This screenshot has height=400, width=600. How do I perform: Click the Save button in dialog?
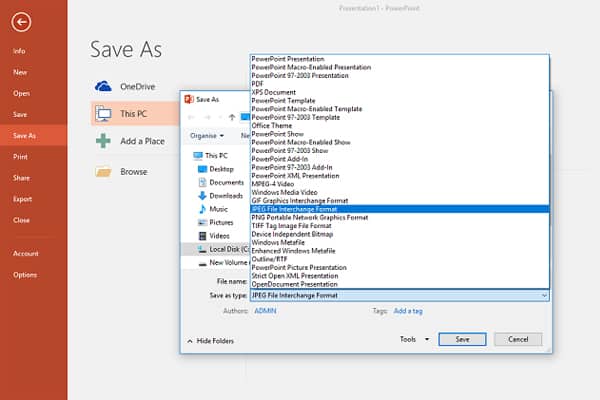[461, 340]
